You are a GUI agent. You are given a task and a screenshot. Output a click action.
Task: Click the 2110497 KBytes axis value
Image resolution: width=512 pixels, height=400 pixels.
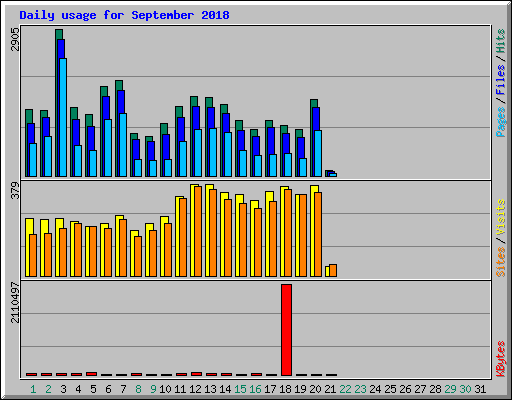pyautogui.click(x=15, y=303)
